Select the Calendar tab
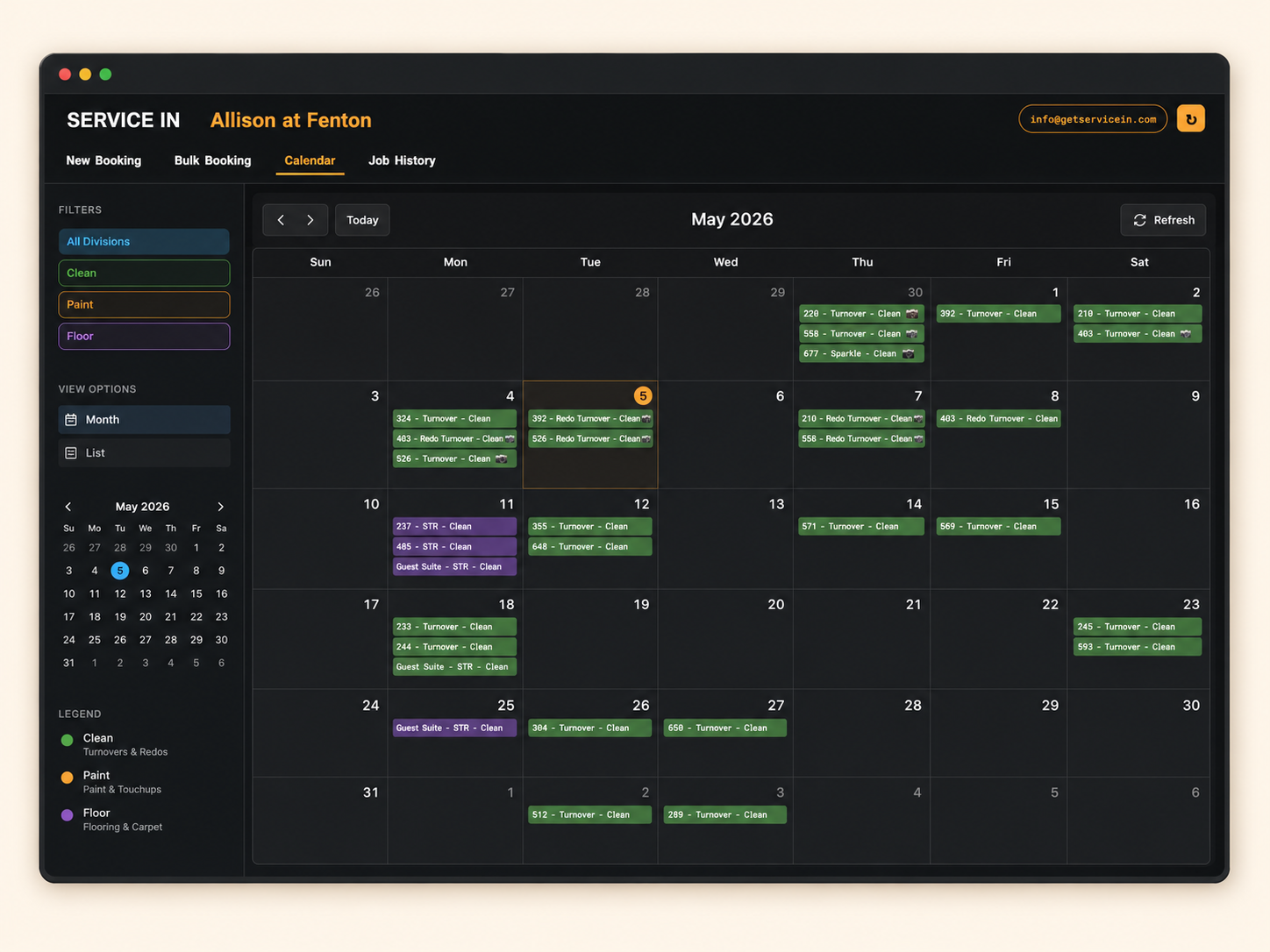 pos(310,160)
